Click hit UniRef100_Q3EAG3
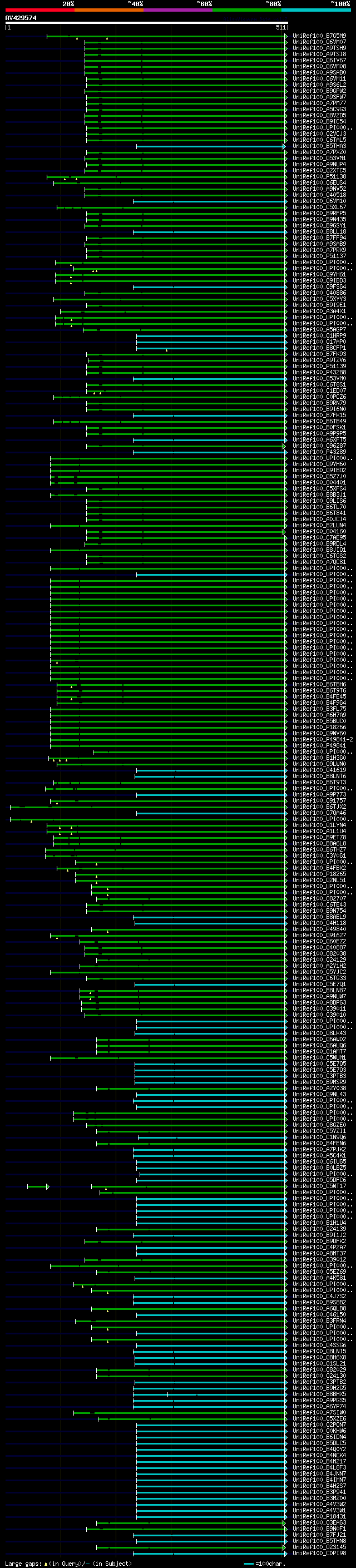The width and height of the screenshot is (356, 1568). point(319,1522)
